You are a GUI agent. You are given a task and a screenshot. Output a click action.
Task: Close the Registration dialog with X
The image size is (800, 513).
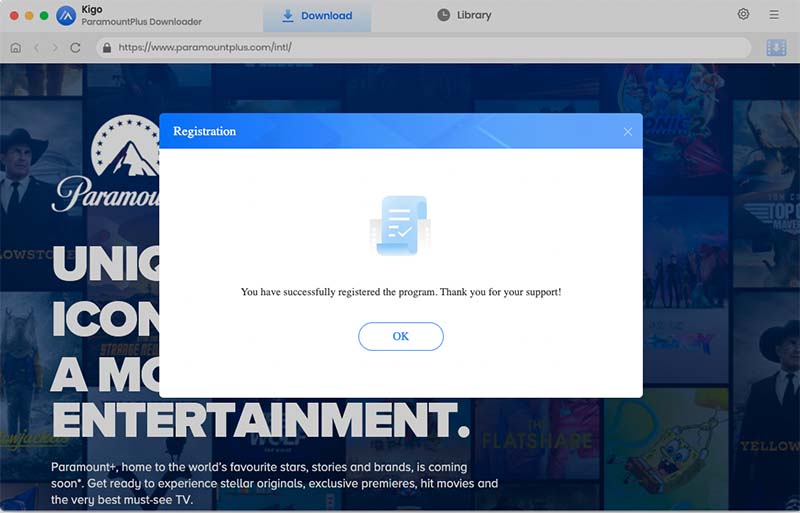pyautogui.click(x=628, y=132)
